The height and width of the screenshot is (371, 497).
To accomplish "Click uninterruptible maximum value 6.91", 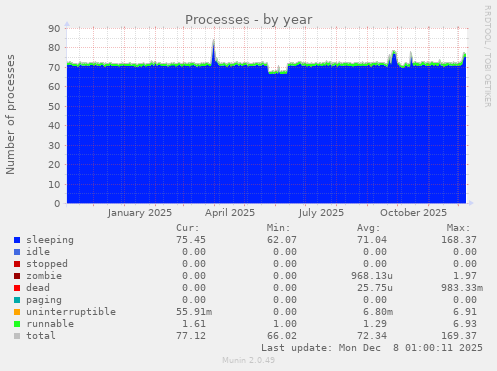I will click(x=465, y=312).
